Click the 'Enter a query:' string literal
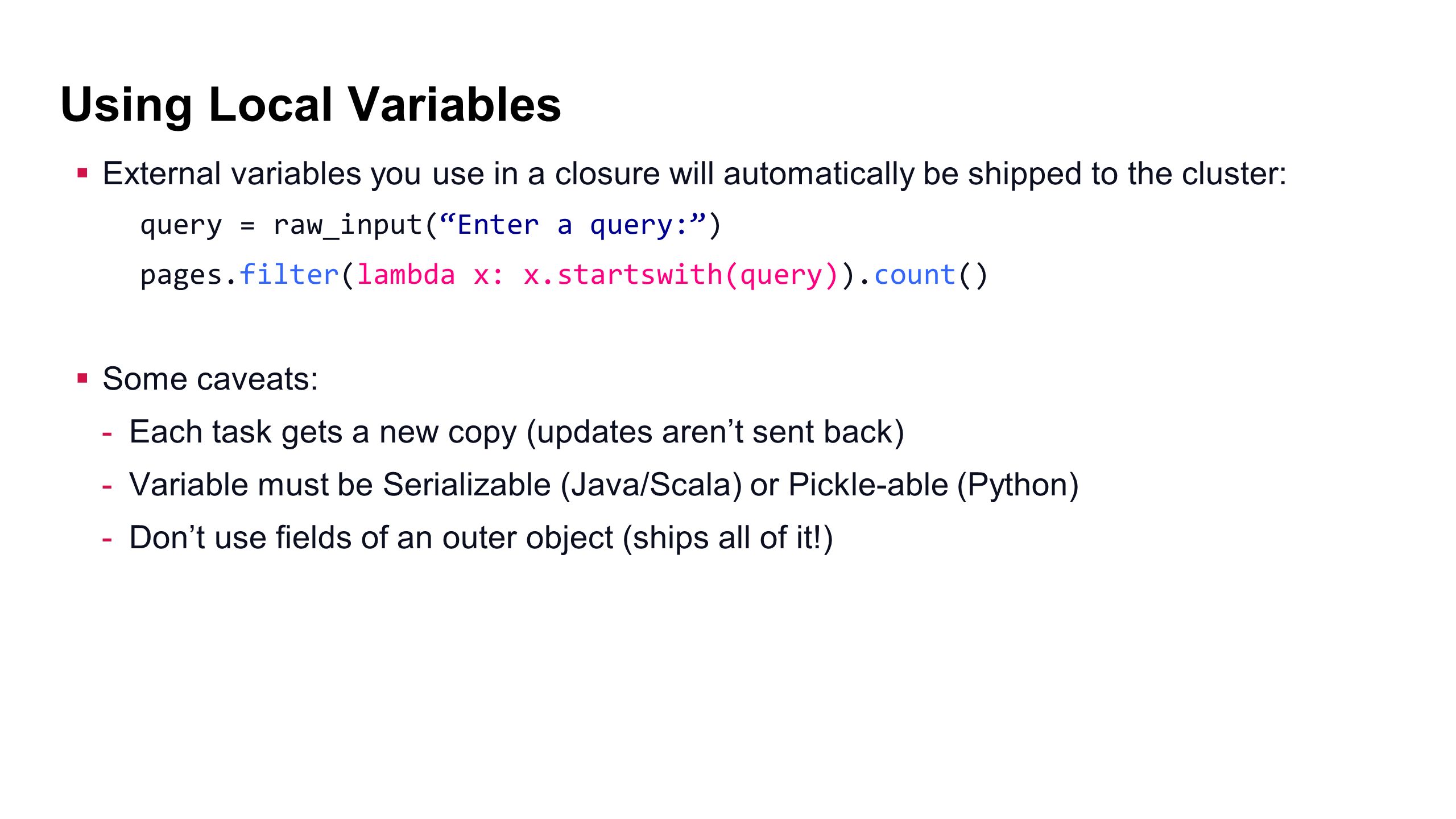Viewport: 1456px width, 819px height. (573, 225)
